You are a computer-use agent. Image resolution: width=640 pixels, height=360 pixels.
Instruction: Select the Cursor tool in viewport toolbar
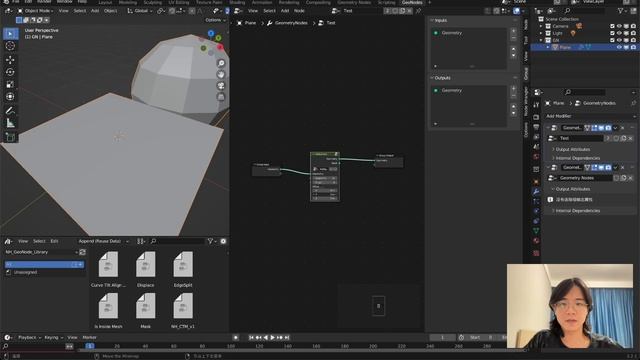point(10,46)
